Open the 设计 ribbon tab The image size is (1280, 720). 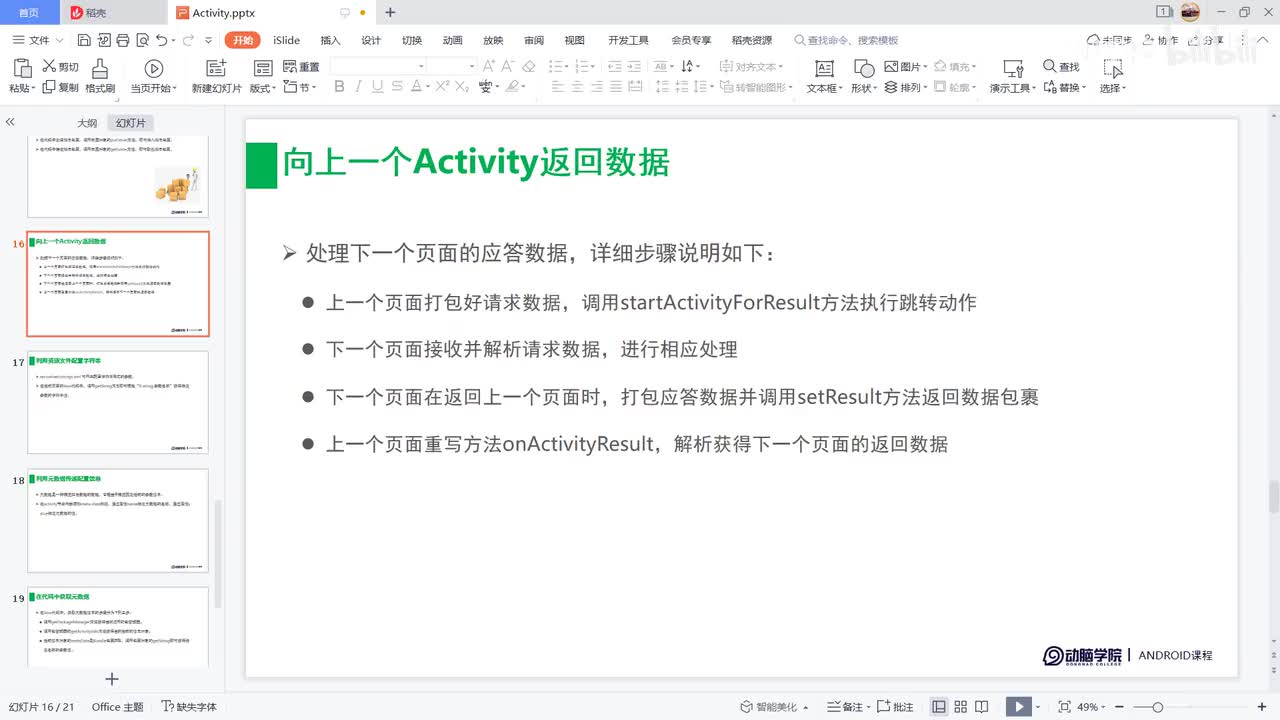click(x=371, y=40)
